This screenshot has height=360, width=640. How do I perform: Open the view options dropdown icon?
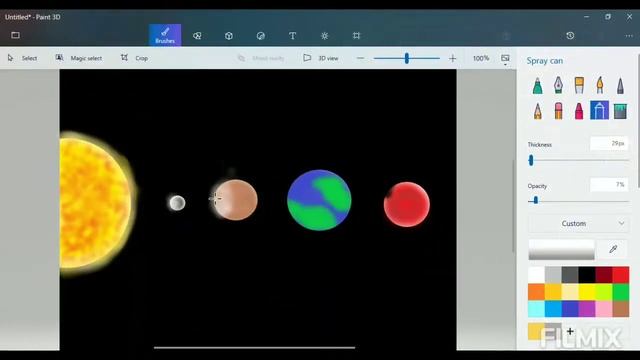tap(505, 59)
